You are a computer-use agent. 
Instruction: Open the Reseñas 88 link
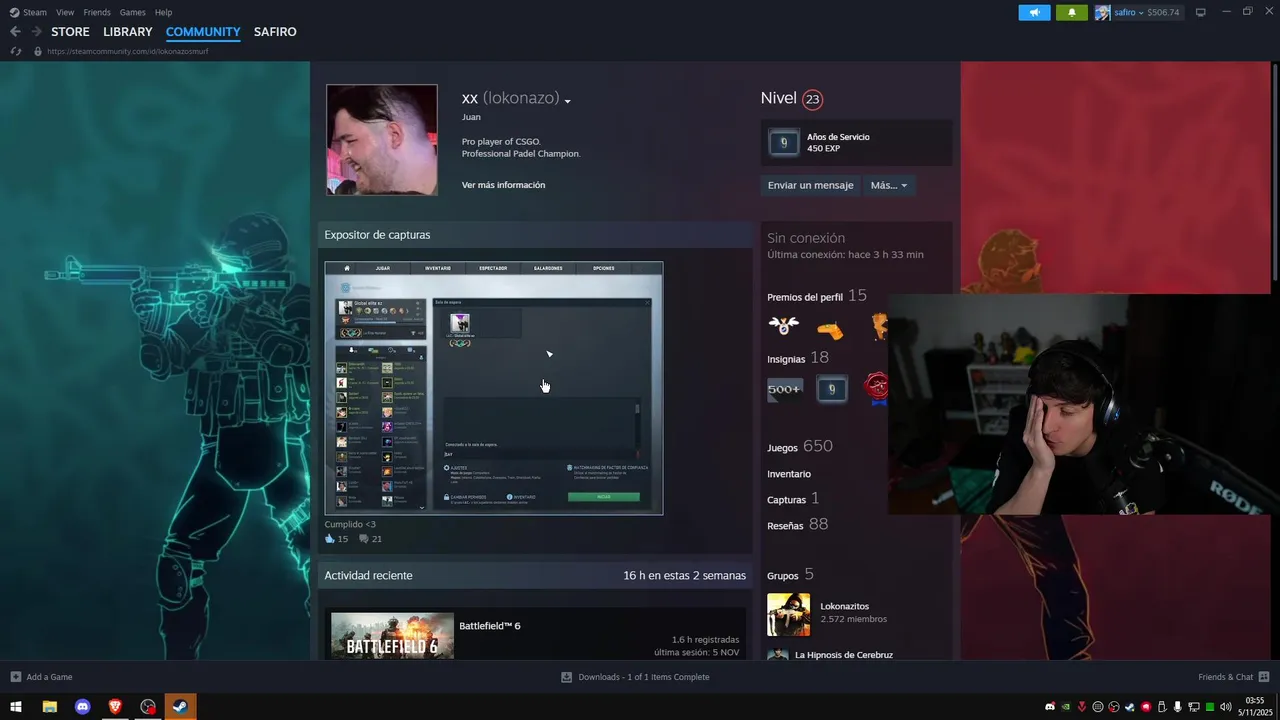pos(798,525)
